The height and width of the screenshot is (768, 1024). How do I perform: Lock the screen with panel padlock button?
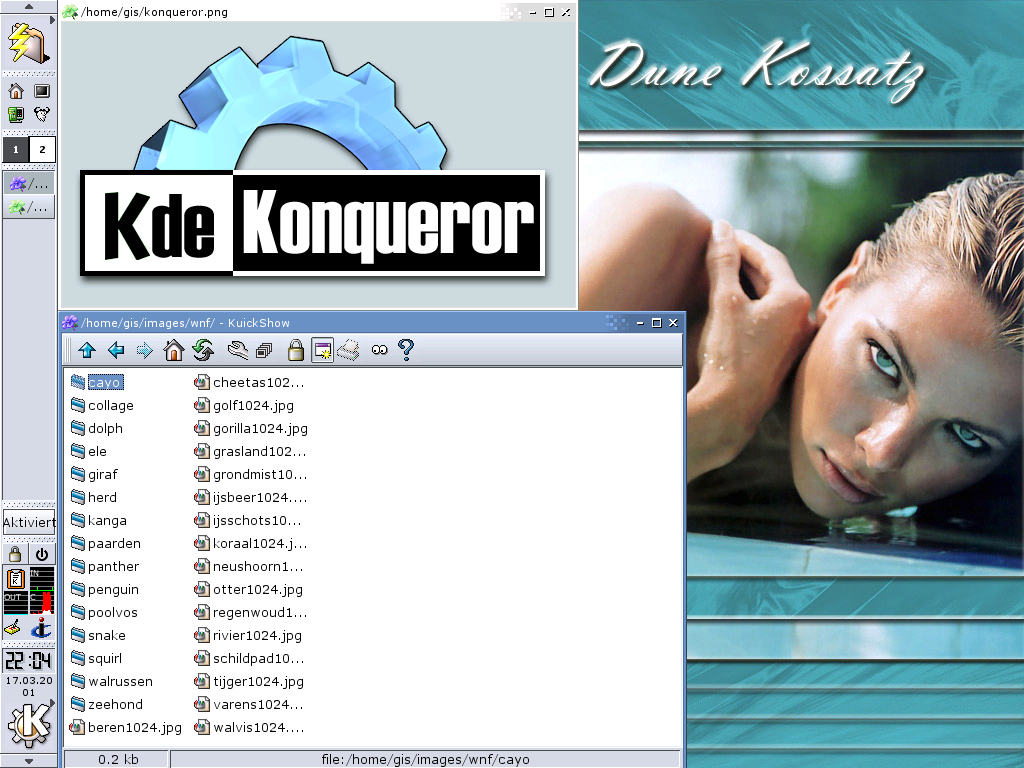[x=15, y=554]
